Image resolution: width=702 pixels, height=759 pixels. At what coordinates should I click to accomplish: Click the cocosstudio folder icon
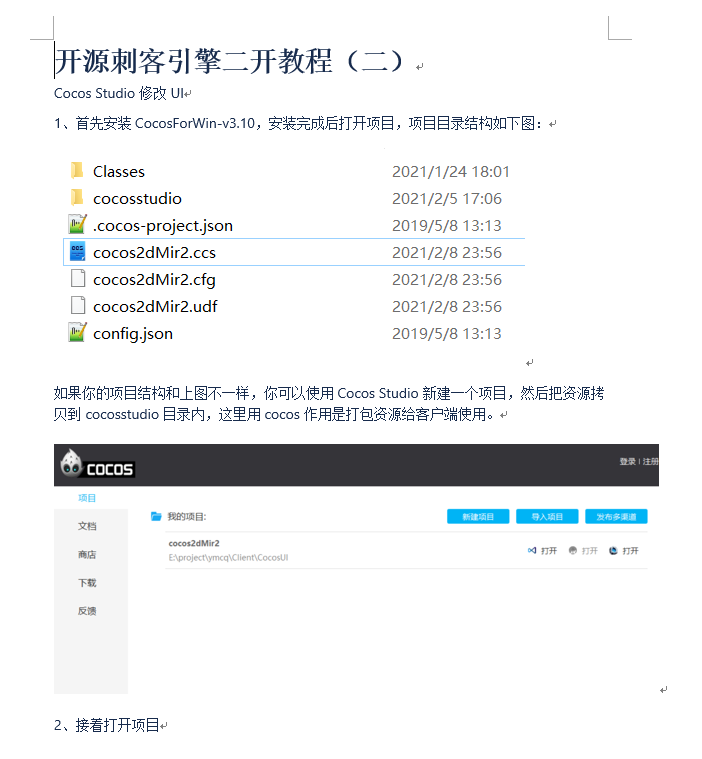point(77,198)
